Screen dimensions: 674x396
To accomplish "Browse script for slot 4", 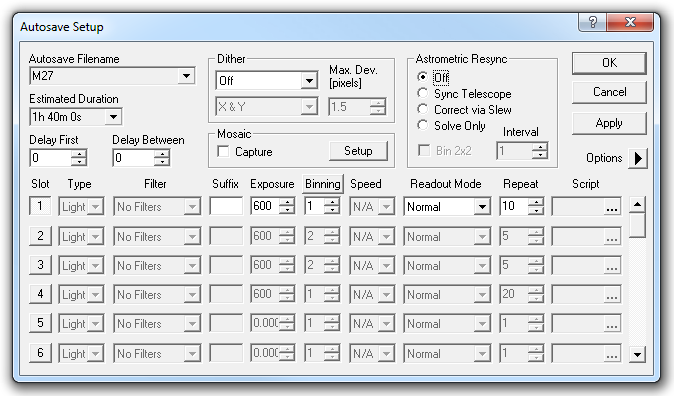I will click(x=612, y=295).
